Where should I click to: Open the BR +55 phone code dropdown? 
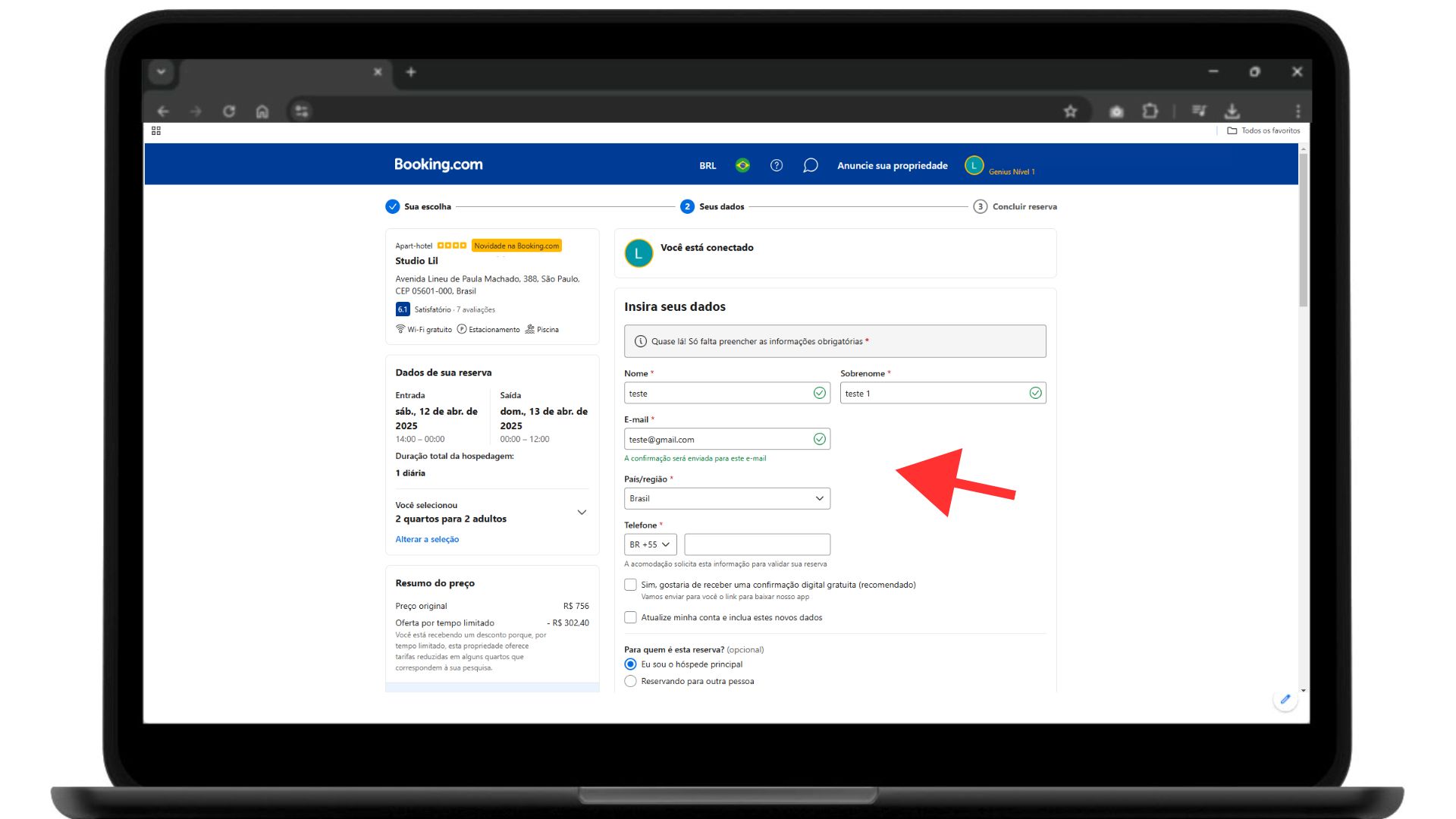(x=650, y=544)
